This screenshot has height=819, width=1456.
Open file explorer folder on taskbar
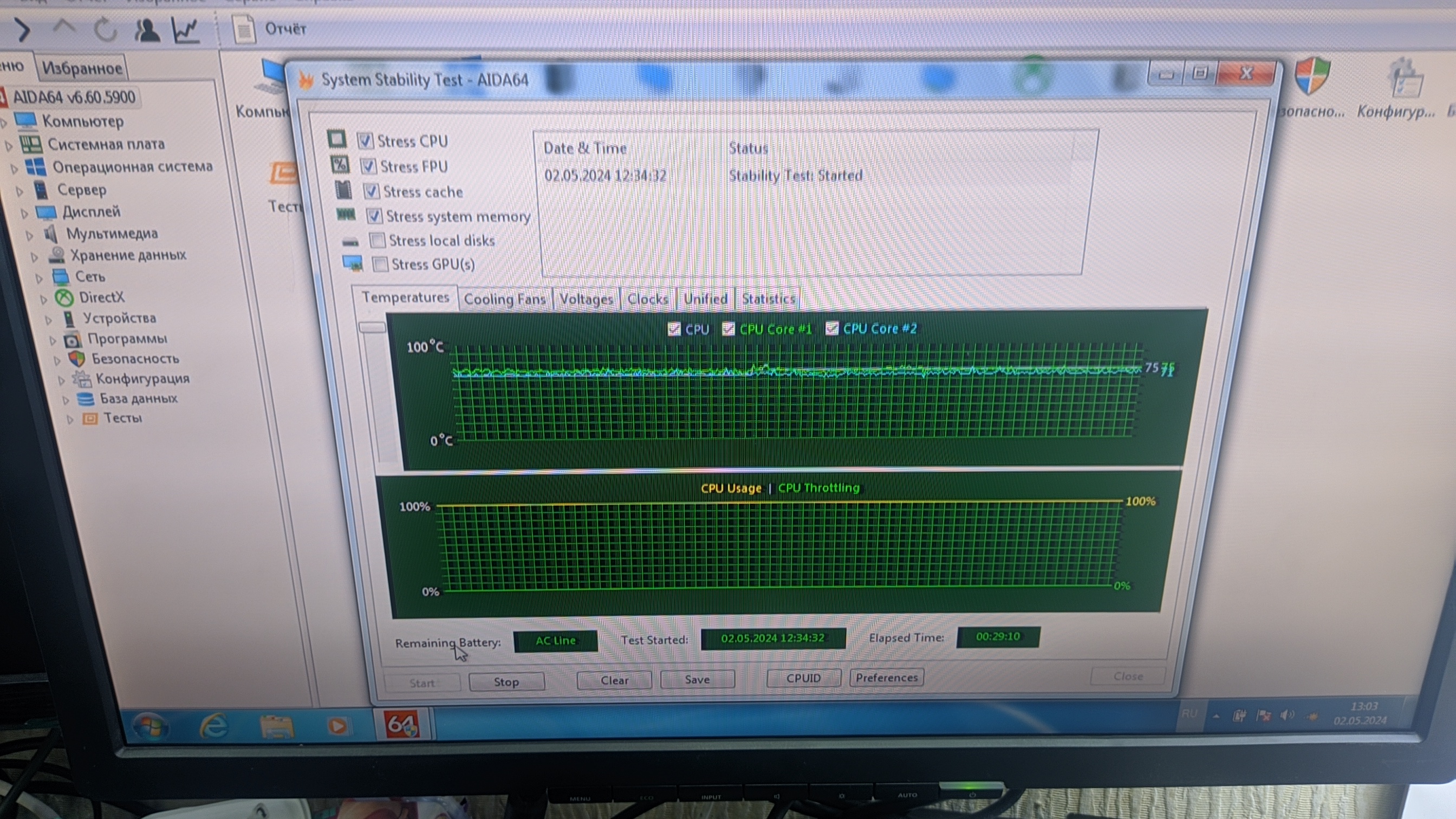276,726
